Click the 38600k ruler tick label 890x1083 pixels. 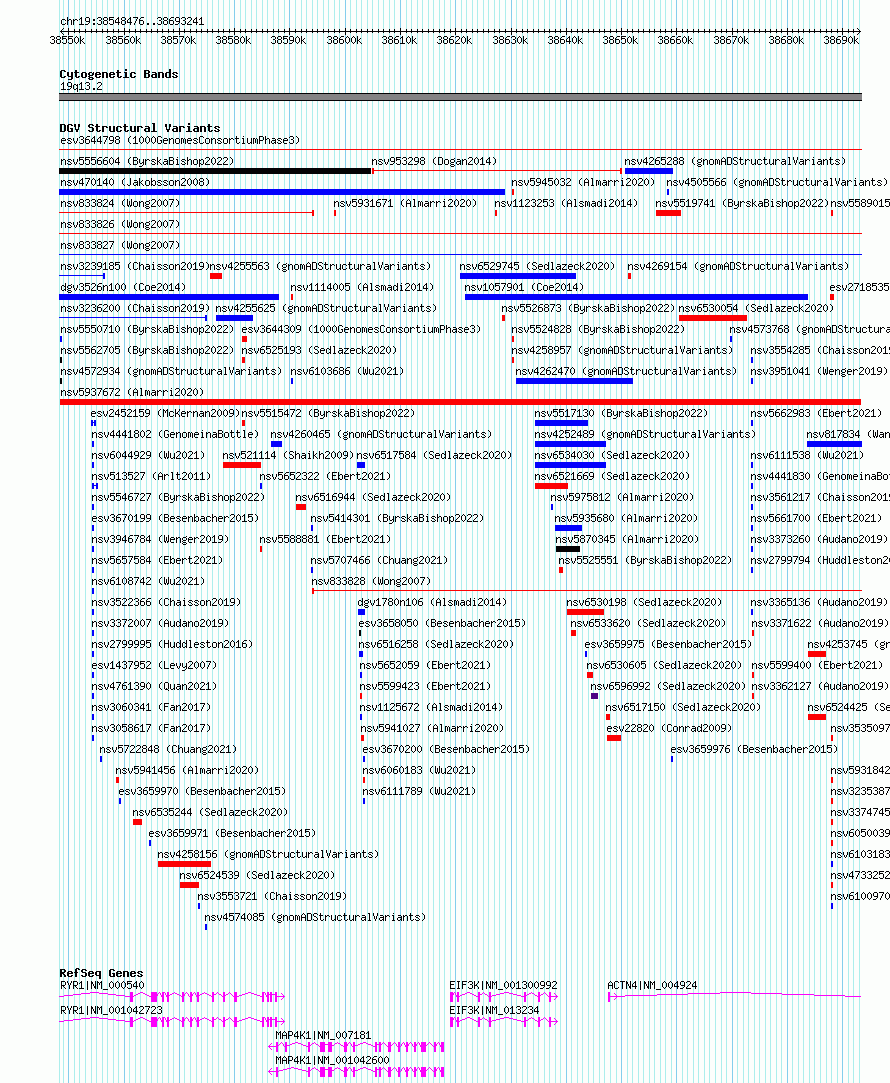tap(344, 41)
